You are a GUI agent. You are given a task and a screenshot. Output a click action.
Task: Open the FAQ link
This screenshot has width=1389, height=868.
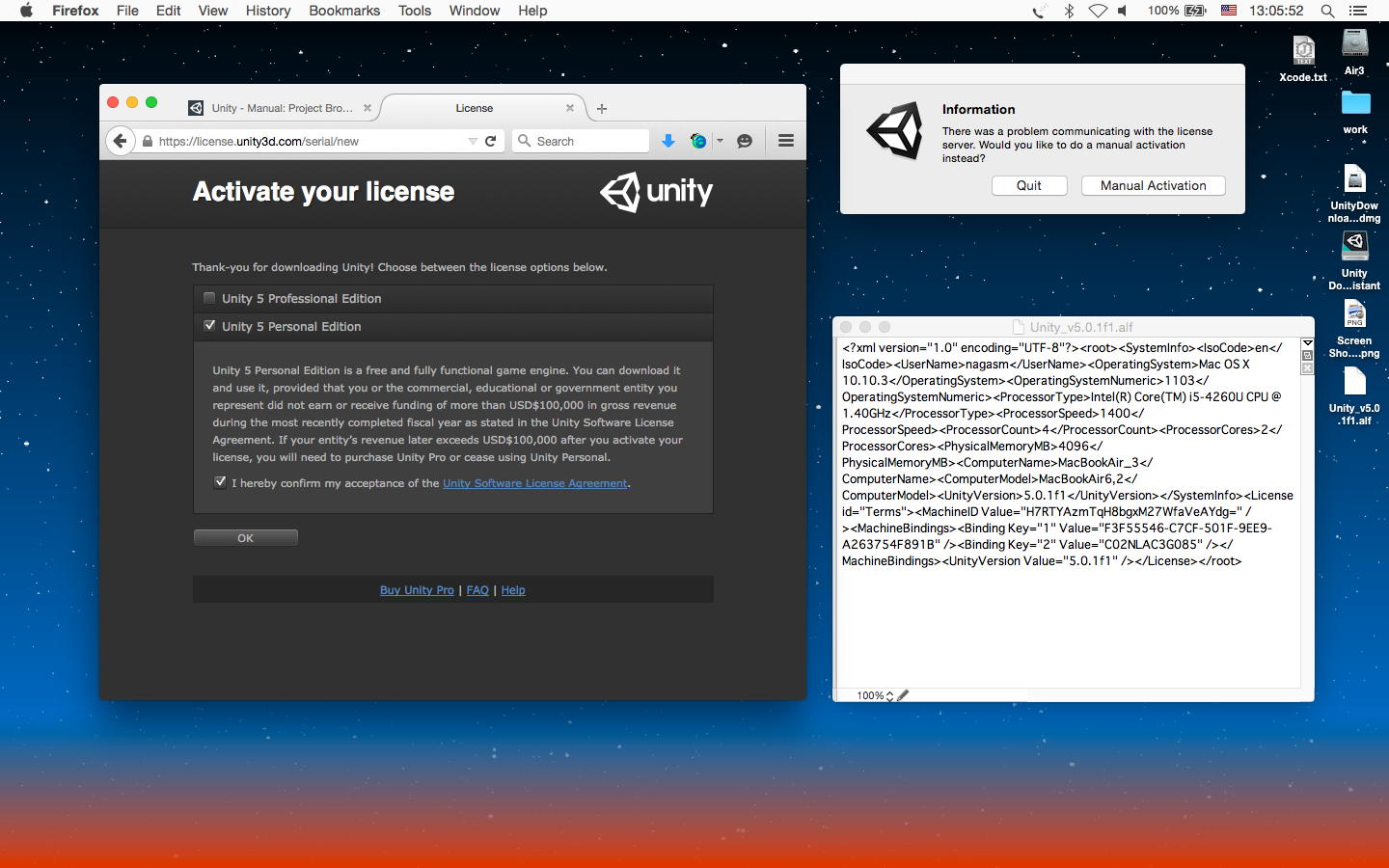point(477,590)
